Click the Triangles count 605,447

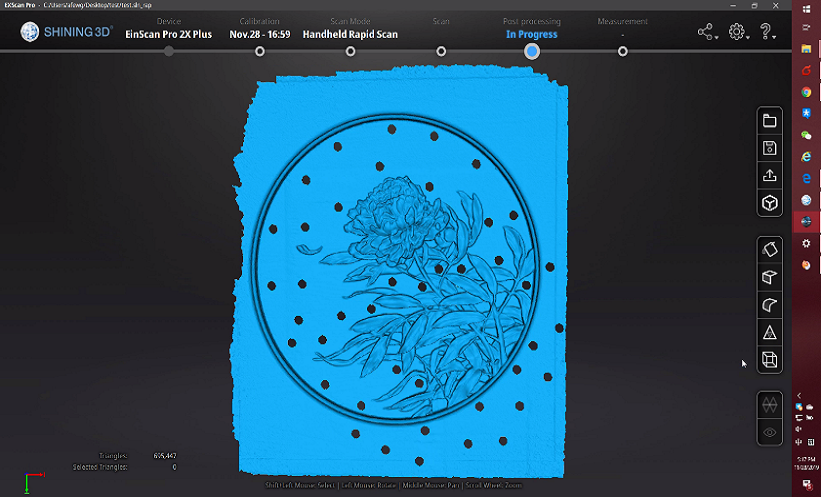pyautogui.click(x=164, y=456)
